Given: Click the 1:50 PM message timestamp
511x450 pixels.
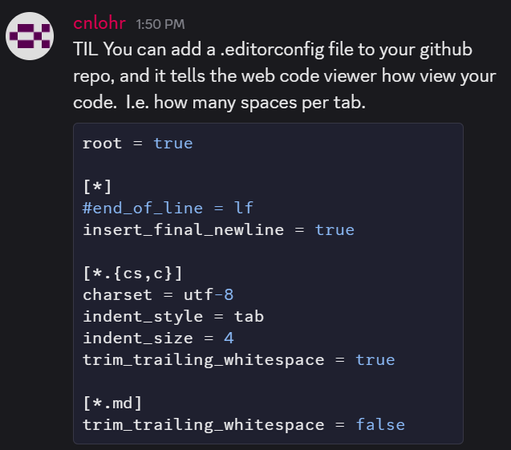Looking at the screenshot, I should tap(160, 24).
